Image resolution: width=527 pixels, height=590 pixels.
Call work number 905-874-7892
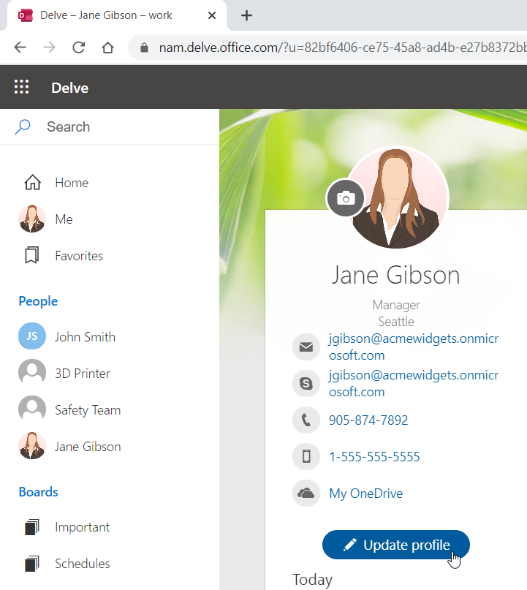[368, 420]
